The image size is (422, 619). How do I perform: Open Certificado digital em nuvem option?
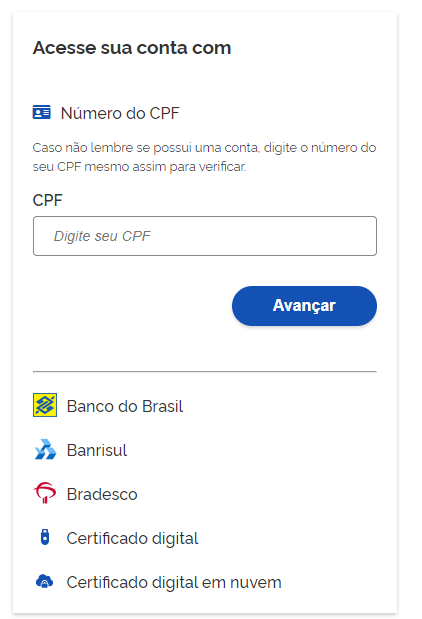coord(174,582)
